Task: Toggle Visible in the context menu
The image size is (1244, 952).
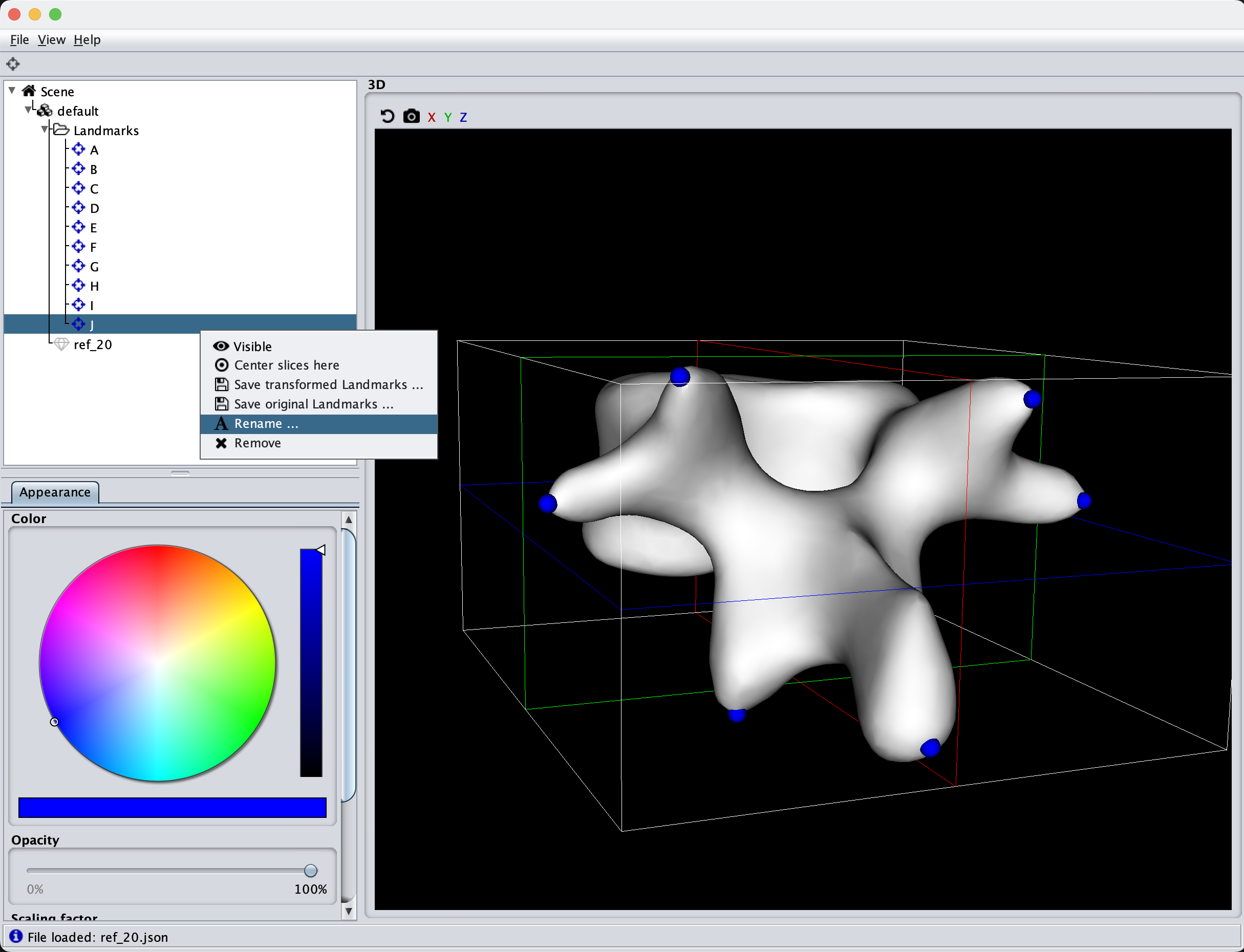Action: tap(319, 346)
